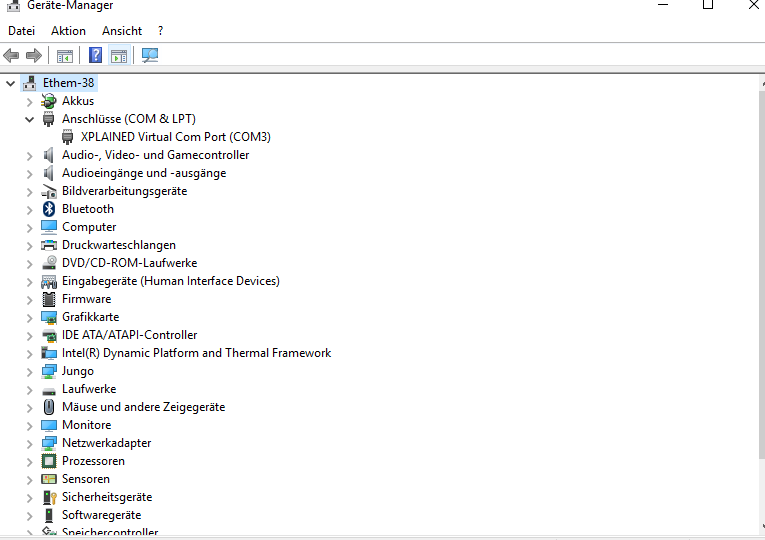This screenshot has height=540, width=765.
Task: Click the Firmware chip icon
Action: tap(49, 299)
